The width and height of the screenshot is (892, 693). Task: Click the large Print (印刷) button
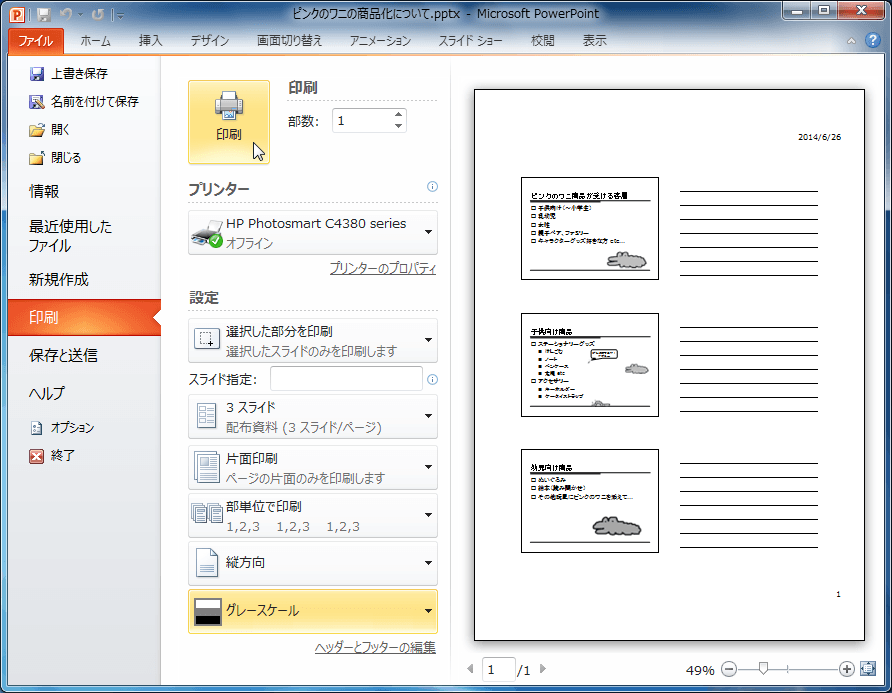(229, 122)
